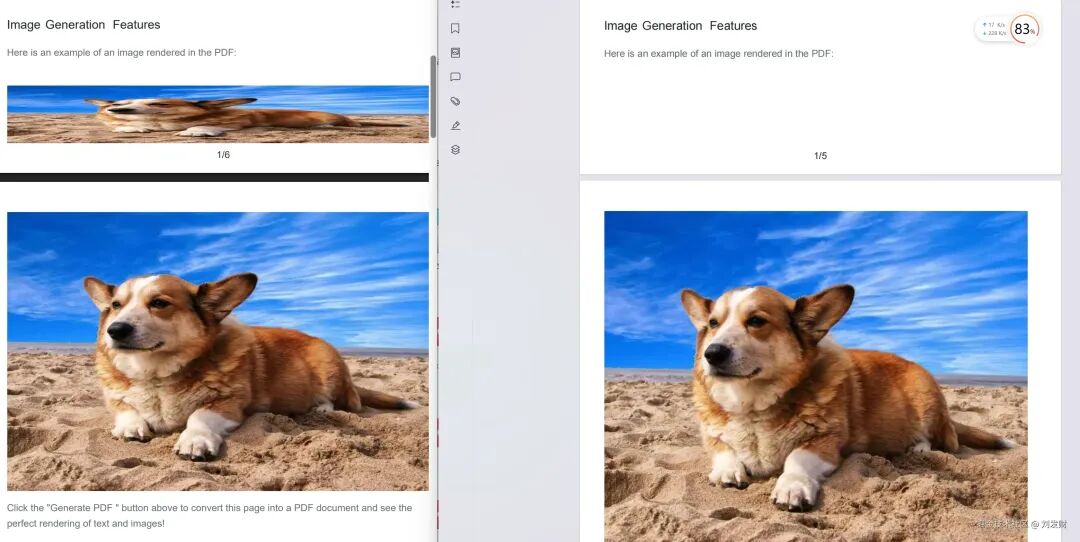The height and width of the screenshot is (542, 1080).
Task: Open the layers panel icon
Action: point(455,150)
